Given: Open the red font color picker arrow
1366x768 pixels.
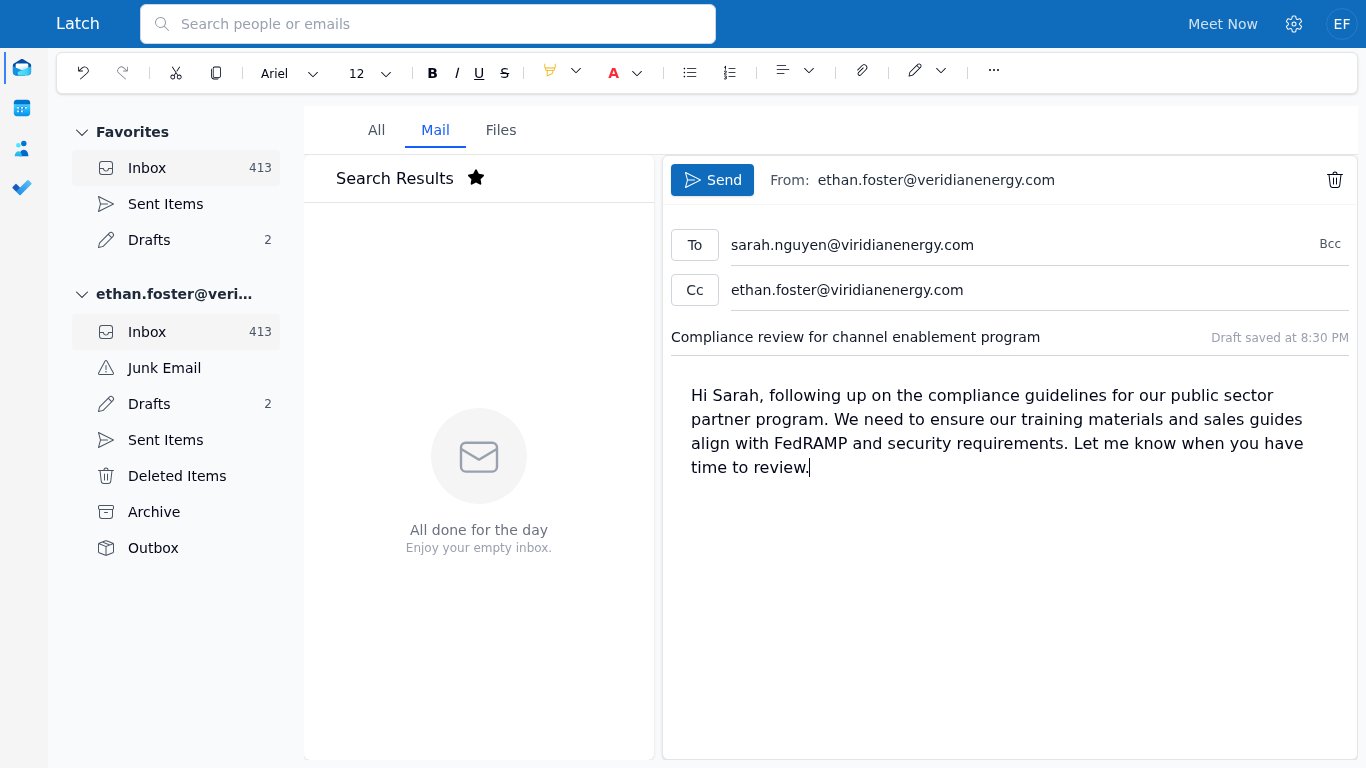Looking at the screenshot, I should [x=637, y=72].
